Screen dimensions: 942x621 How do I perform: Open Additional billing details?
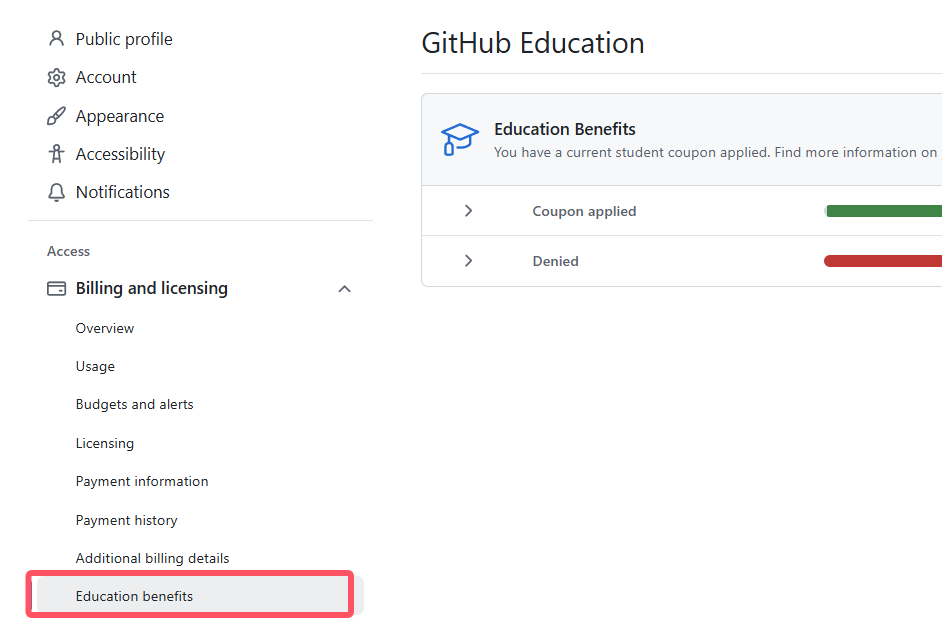click(x=153, y=558)
